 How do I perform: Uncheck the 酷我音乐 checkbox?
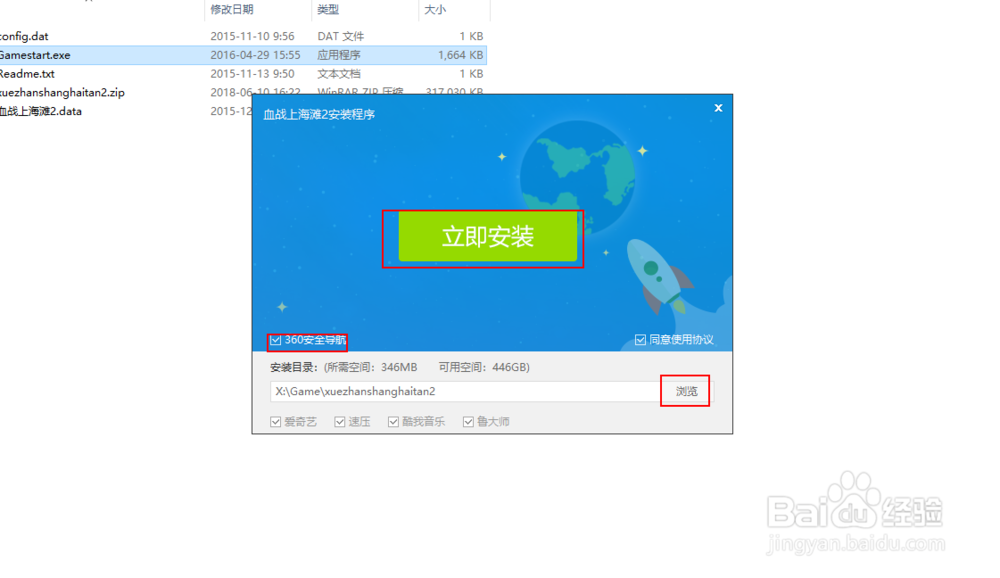click(393, 422)
